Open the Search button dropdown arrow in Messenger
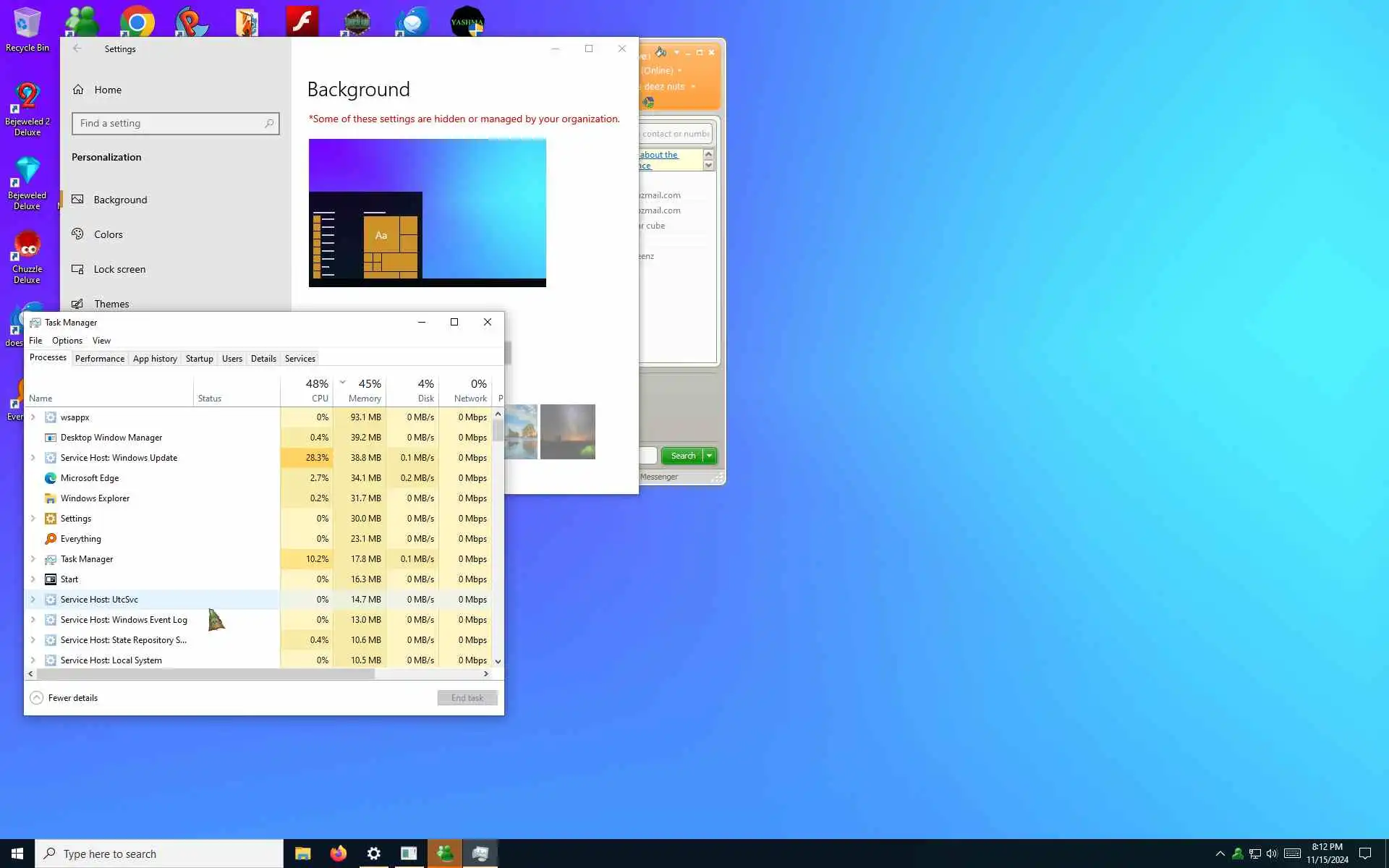The image size is (1389, 868). tap(710, 456)
